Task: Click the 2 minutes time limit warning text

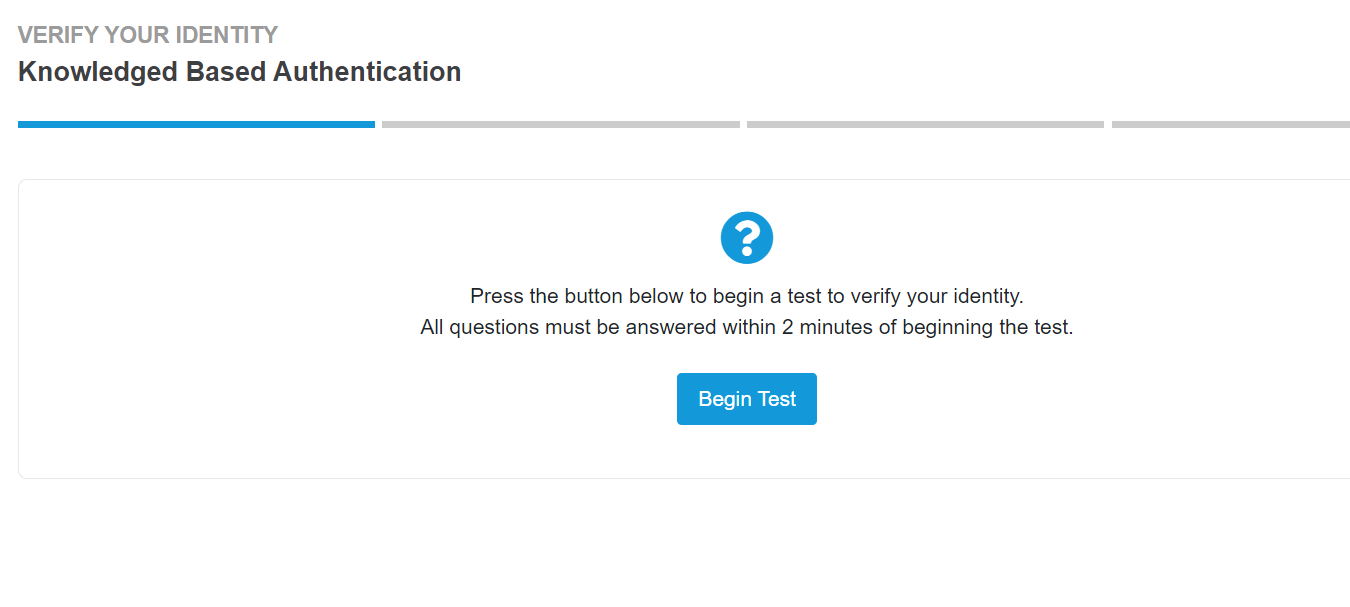Action: [746, 326]
